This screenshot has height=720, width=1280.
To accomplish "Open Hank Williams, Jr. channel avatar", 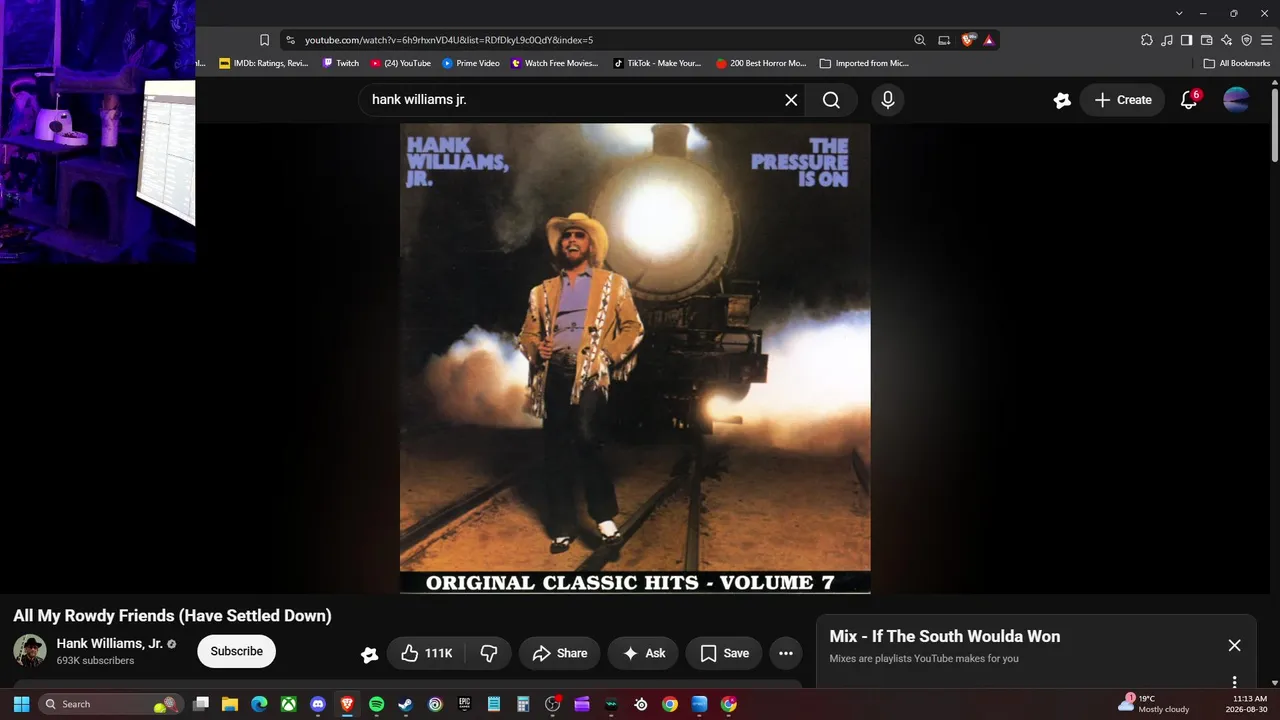I will 30,651.
